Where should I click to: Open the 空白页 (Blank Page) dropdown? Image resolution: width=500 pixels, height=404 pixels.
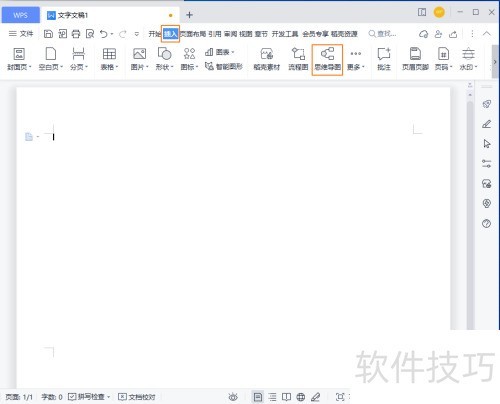coord(51,59)
